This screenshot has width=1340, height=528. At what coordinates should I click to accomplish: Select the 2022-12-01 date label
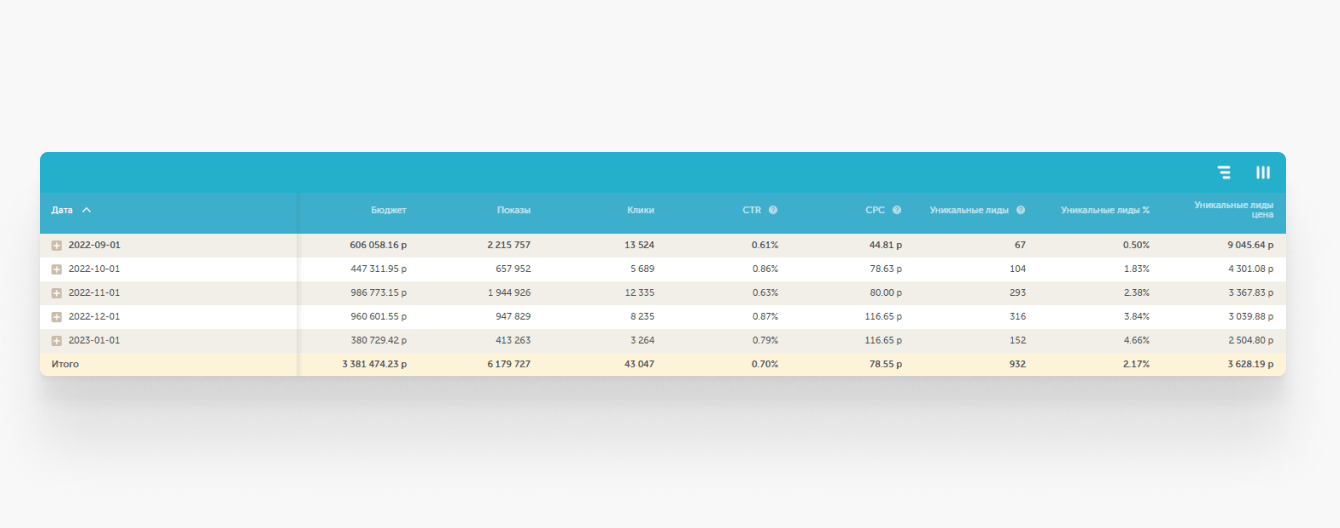click(94, 317)
